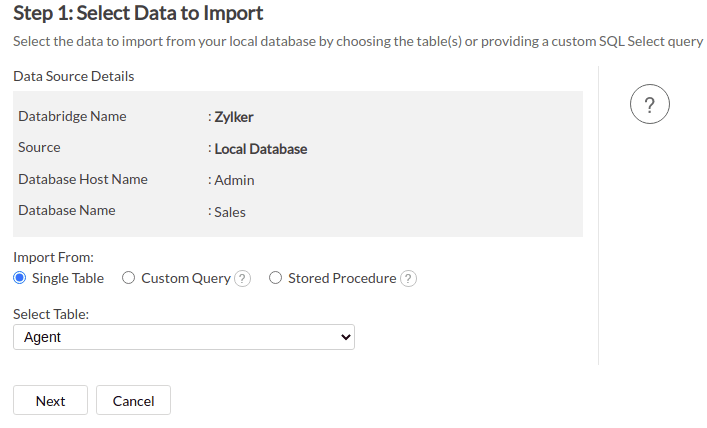Choose the Custom Query radio option
Image resolution: width=707 pixels, height=428 pixels.
pyautogui.click(x=128, y=278)
